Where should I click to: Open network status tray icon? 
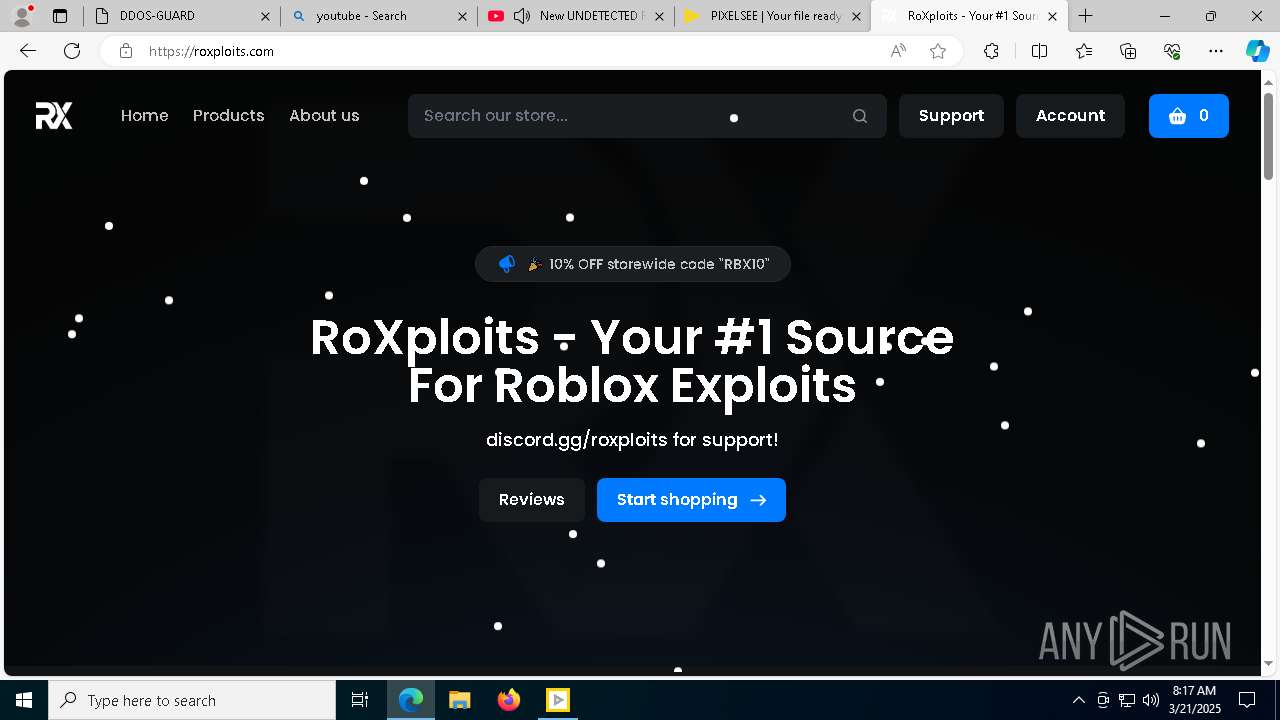click(x=1127, y=700)
